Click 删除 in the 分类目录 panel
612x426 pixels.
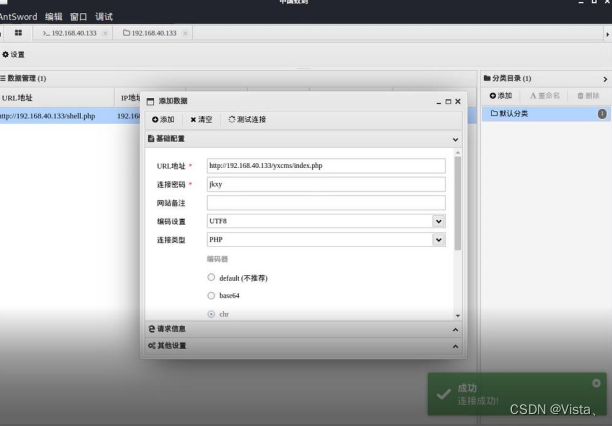click(x=588, y=96)
